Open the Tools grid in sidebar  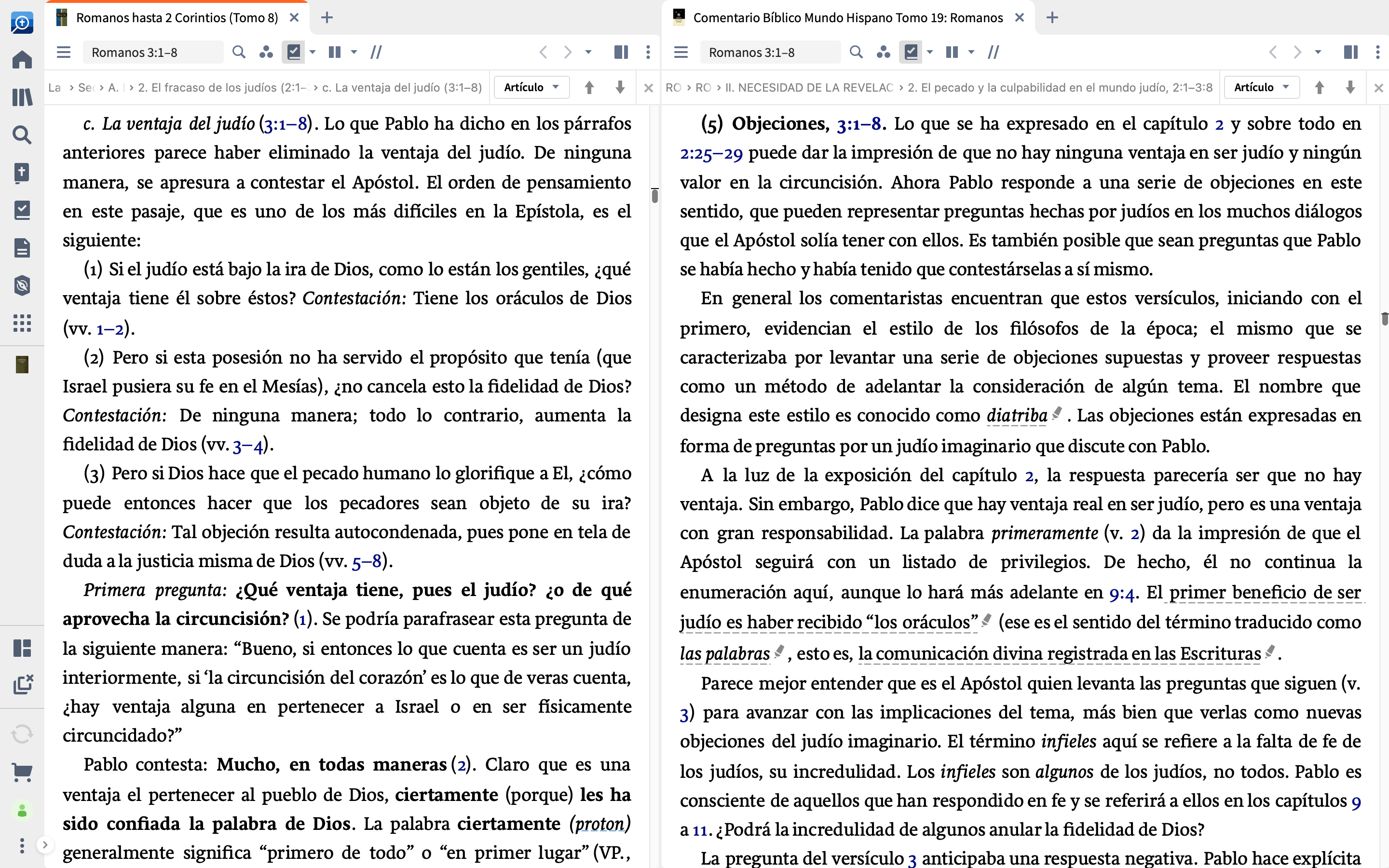click(22, 323)
